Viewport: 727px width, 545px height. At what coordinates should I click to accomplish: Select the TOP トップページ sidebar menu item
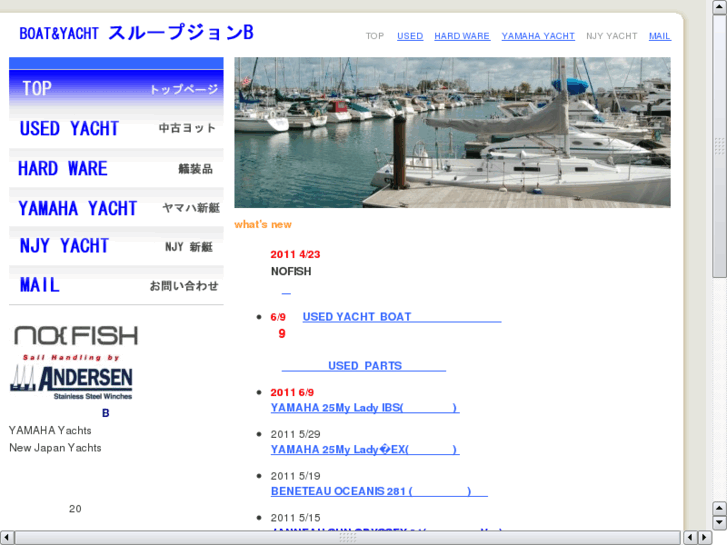116,88
